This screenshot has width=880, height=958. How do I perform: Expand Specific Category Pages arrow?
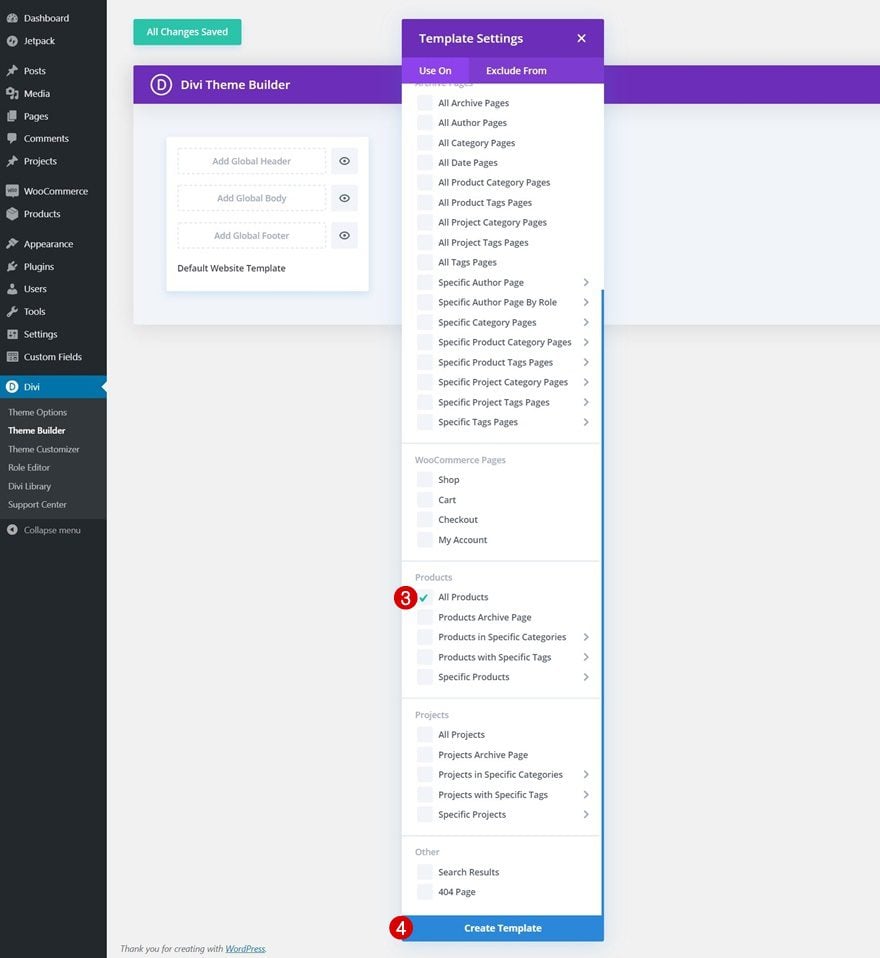coord(586,323)
